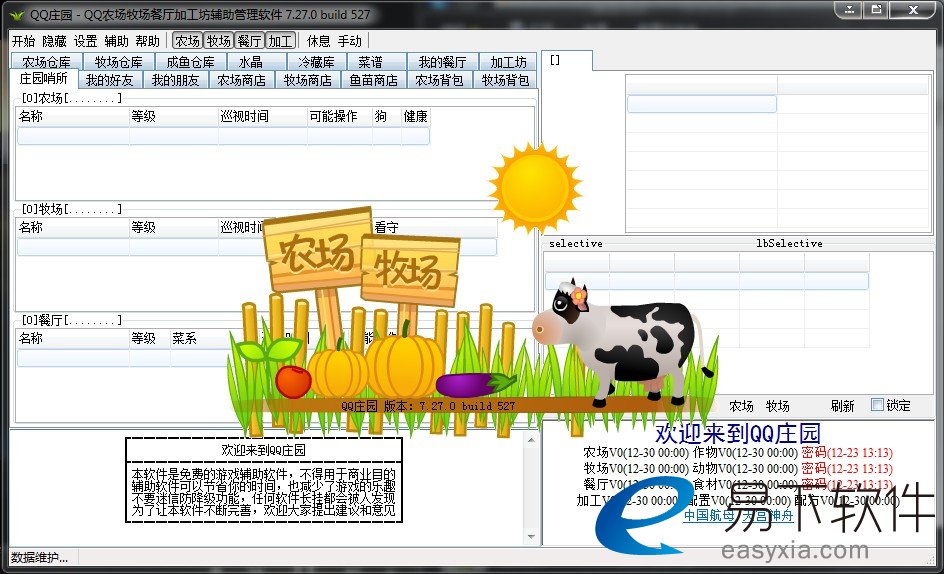Switch to the 我的餐厅 tab
944x574 pixels.
442,62
